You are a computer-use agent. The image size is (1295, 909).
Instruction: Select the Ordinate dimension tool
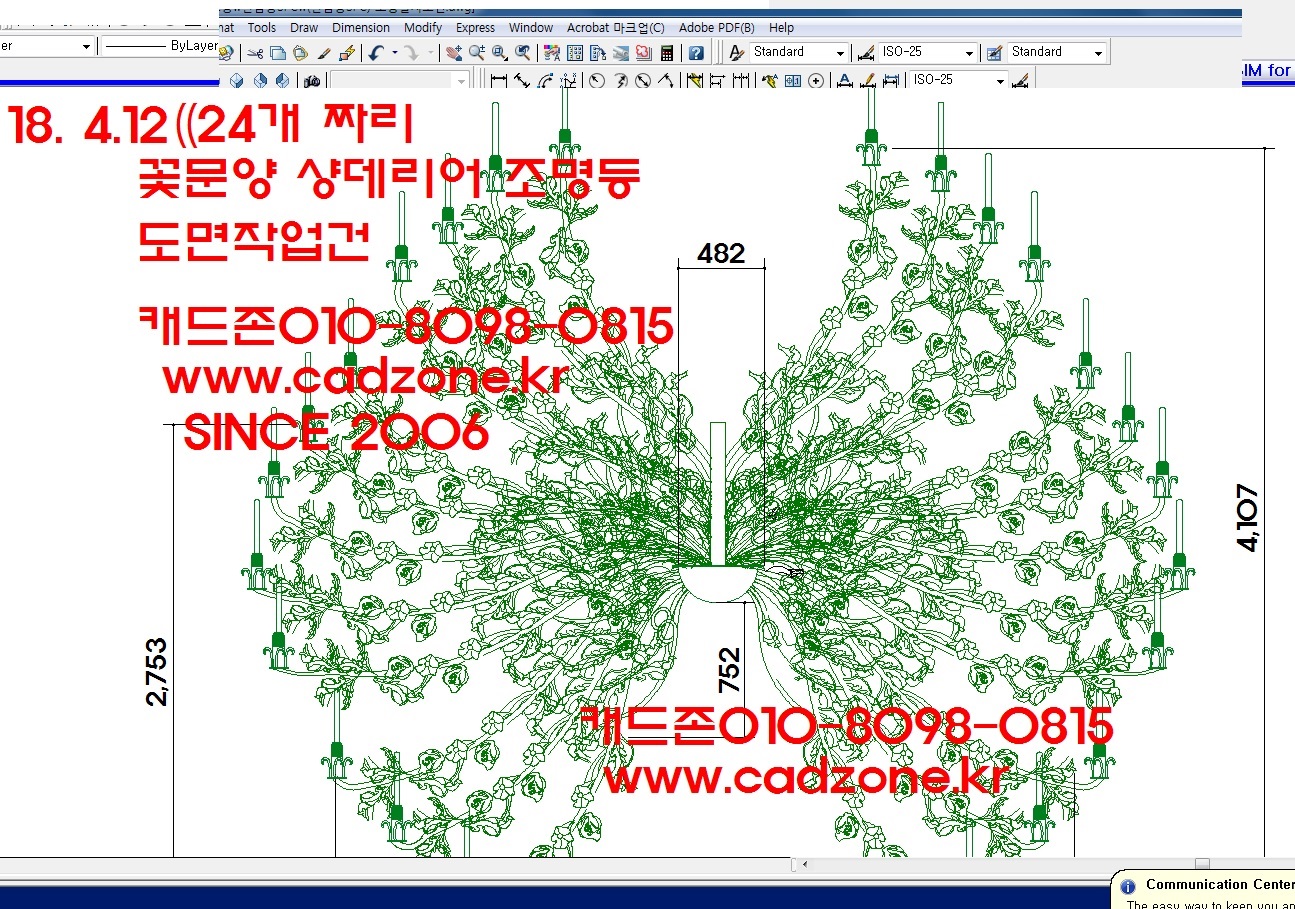click(568, 81)
